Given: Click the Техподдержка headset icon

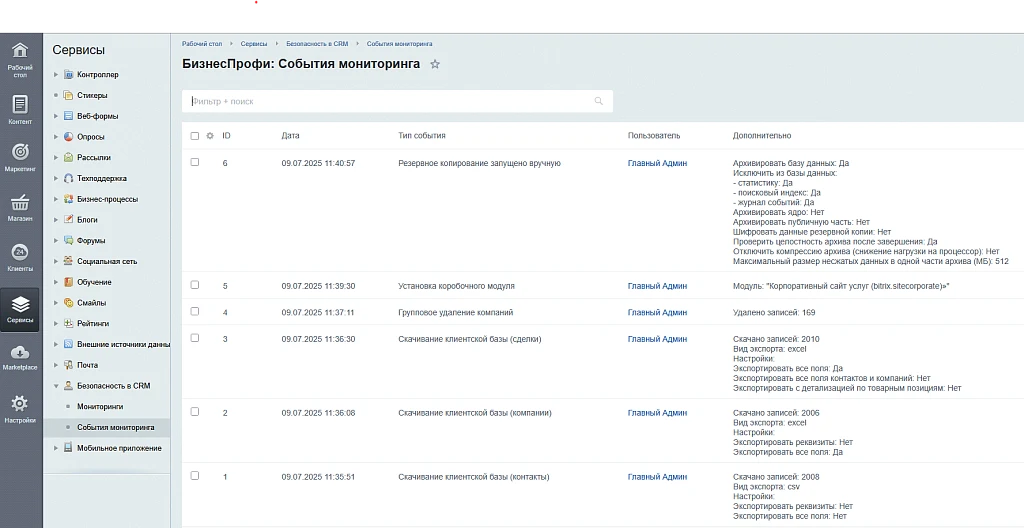Looking at the screenshot, I should tap(69, 178).
